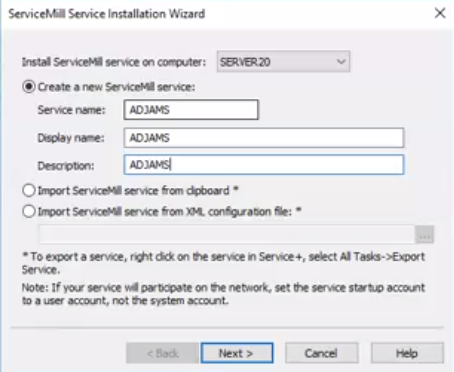454x372 pixels.
Task: Open Help for the wizard
Action: click(x=407, y=353)
